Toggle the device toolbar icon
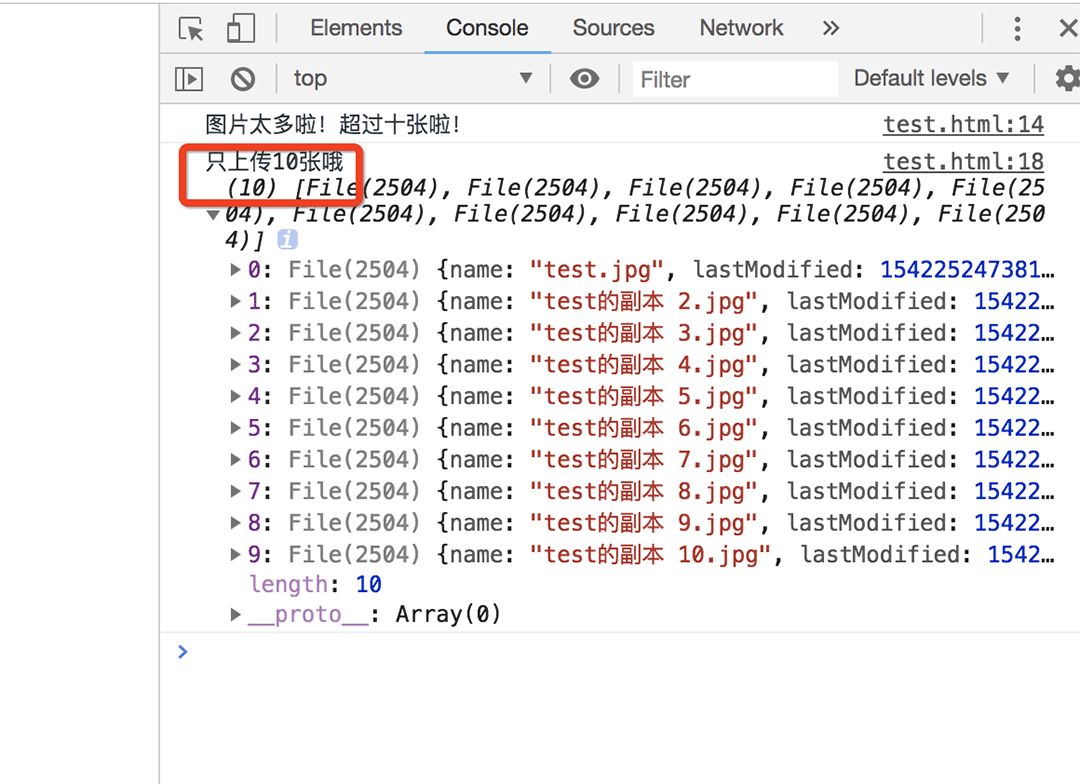Image resolution: width=1080 pixels, height=784 pixels. 240,28
